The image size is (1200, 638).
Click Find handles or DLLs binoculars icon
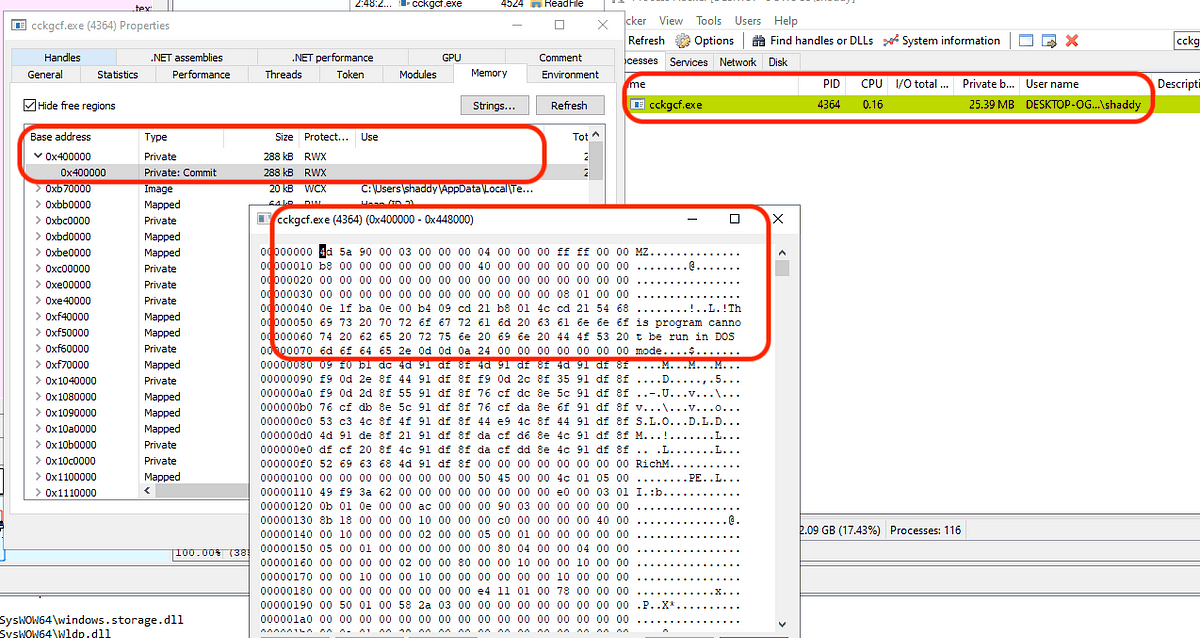759,41
